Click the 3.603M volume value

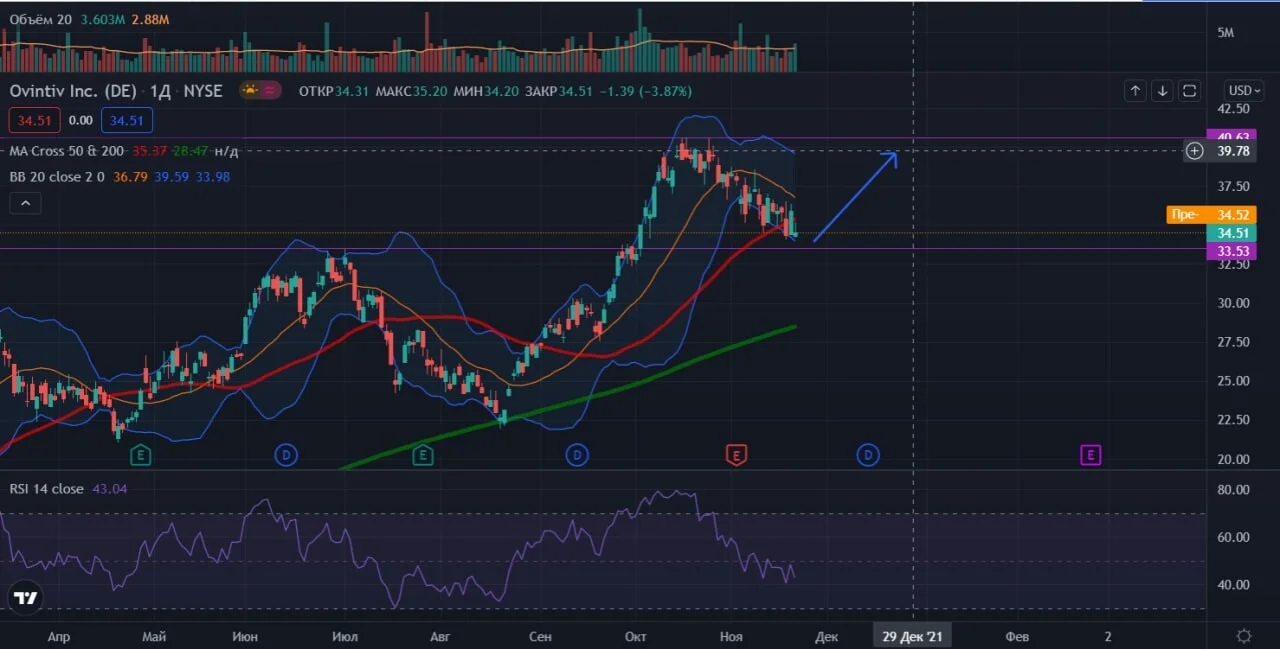point(102,19)
